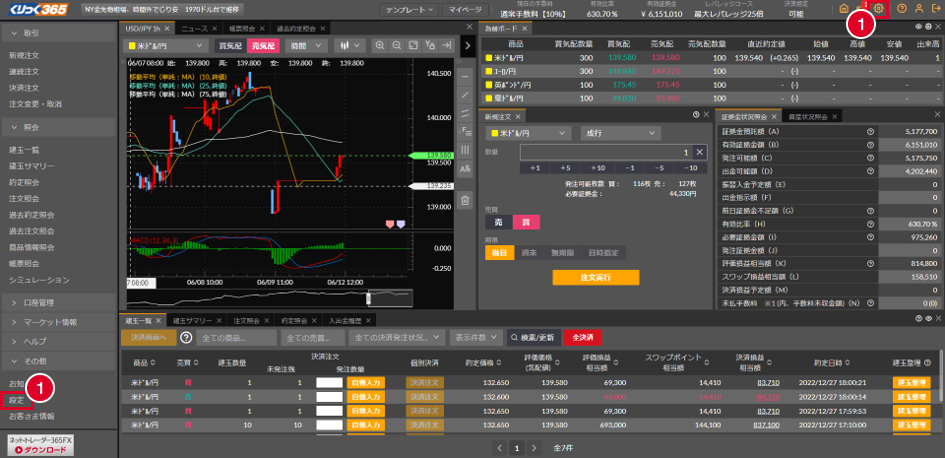945x458 pixels.
Task: Select the Fibonacci retracement tool
Action: click(x=465, y=131)
